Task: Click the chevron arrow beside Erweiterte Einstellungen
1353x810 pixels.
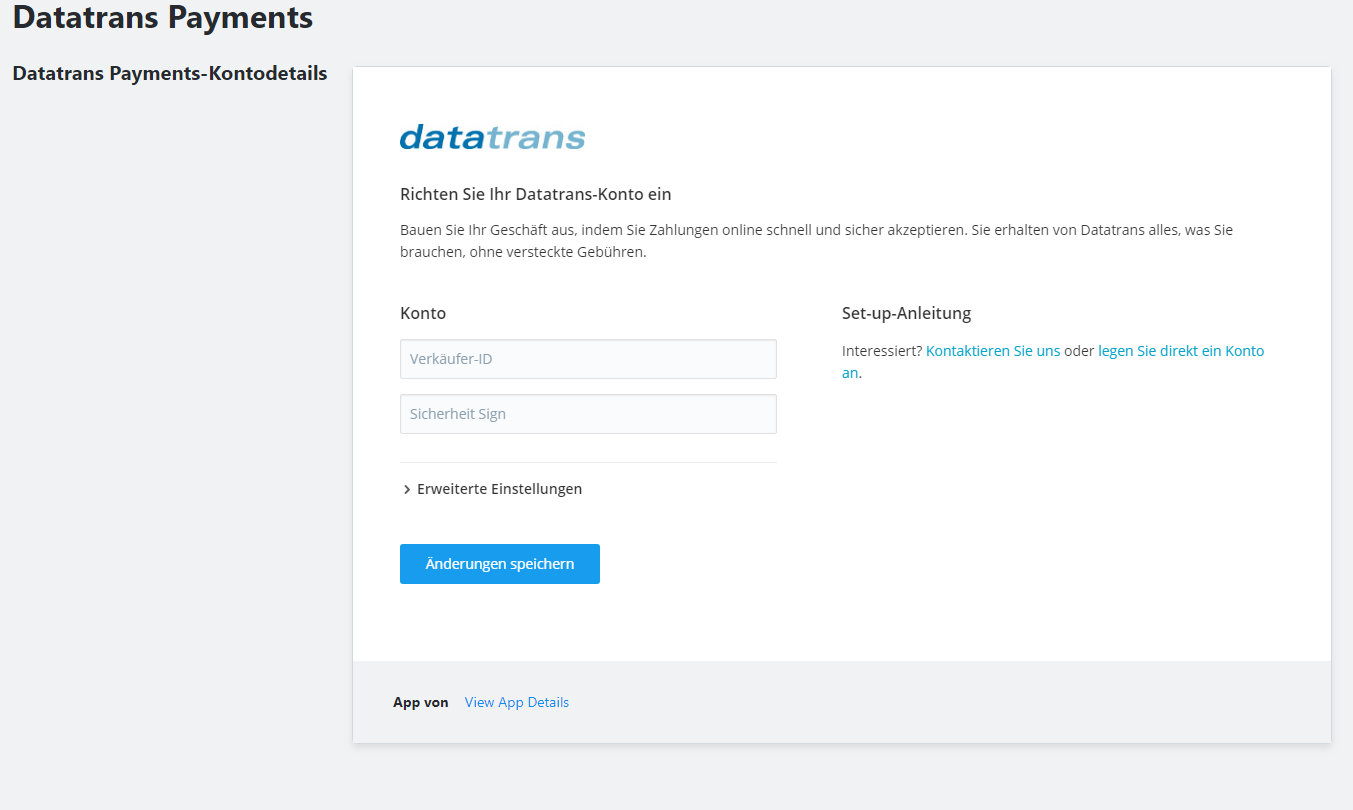Action: point(407,490)
